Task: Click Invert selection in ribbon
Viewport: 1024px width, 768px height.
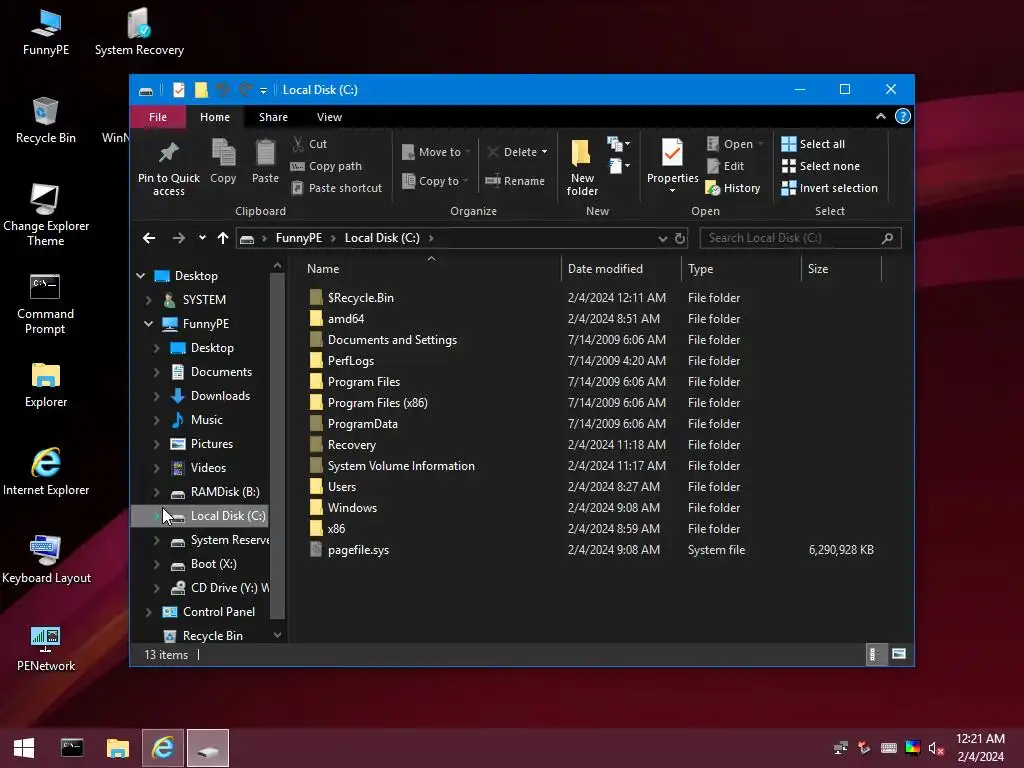Action: [x=829, y=188]
